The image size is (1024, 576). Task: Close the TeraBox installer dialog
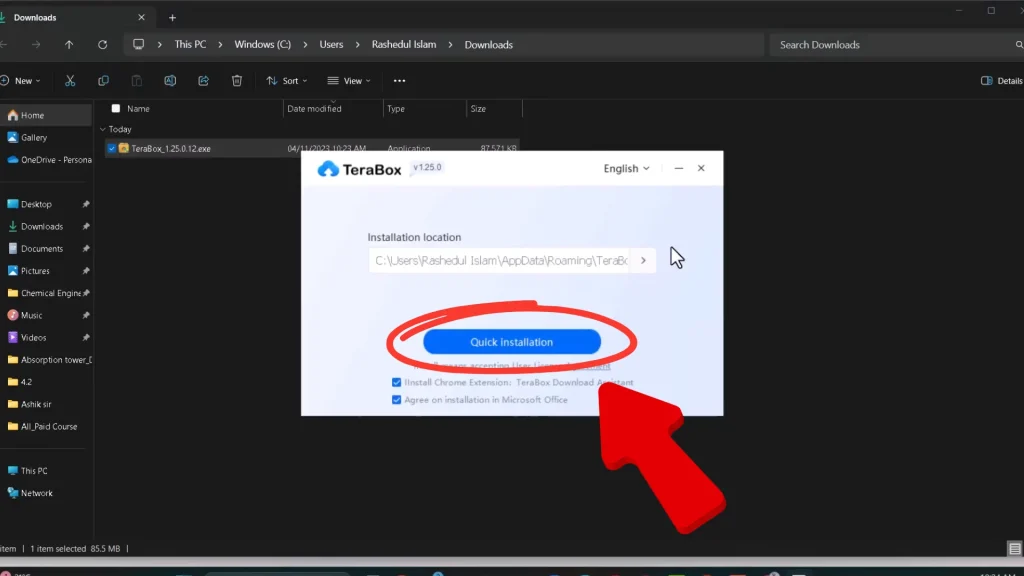coord(701,168)
